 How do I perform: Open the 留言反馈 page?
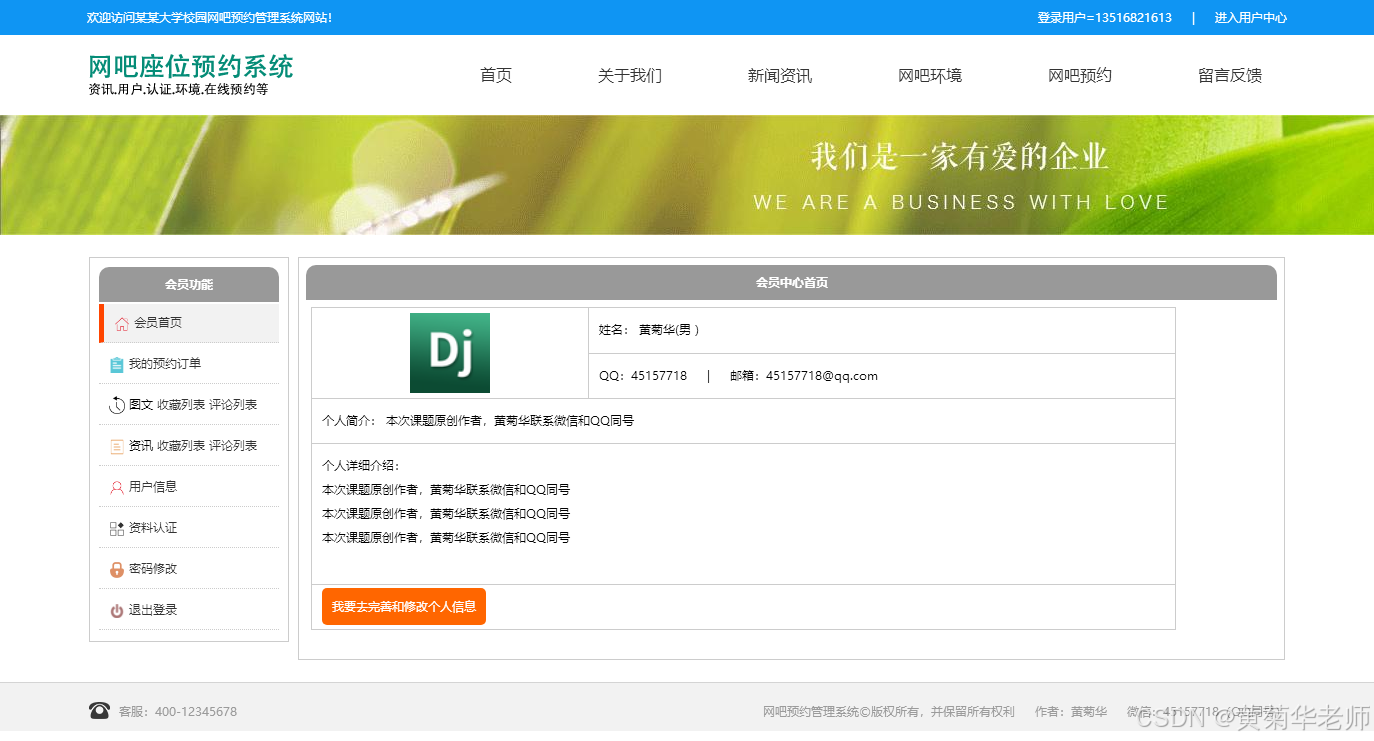[x=1229, y=74]
